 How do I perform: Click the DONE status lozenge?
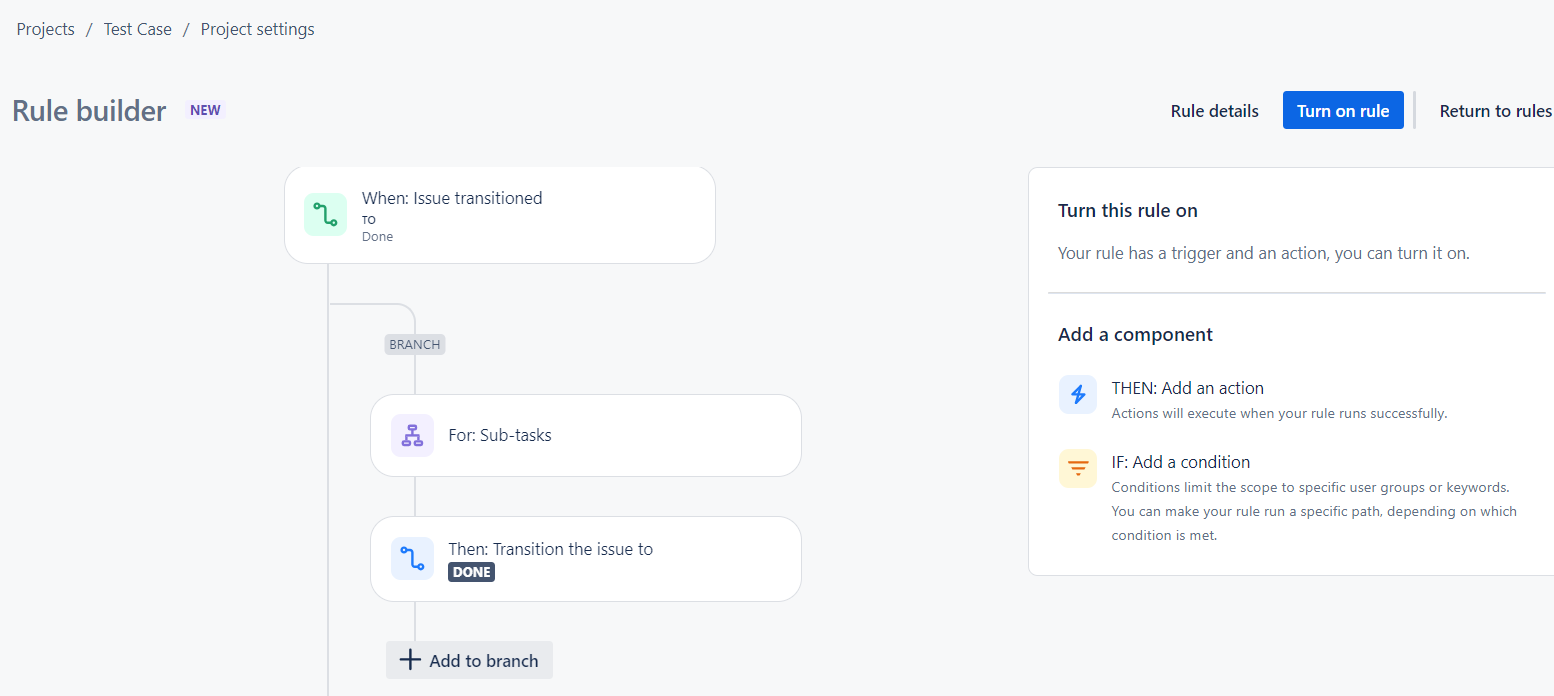471,572
